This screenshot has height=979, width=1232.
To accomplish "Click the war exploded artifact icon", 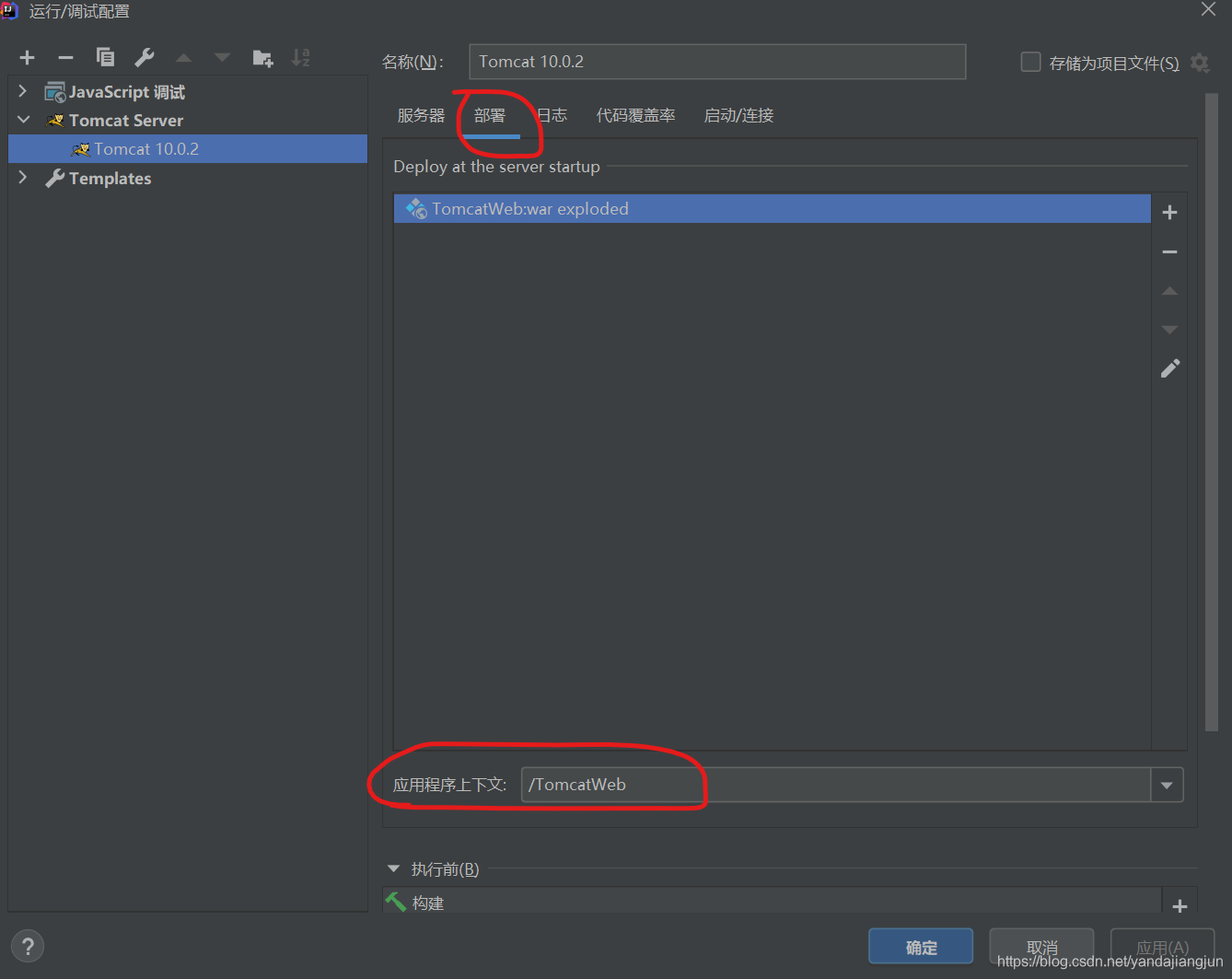I will tap(416, 209).
